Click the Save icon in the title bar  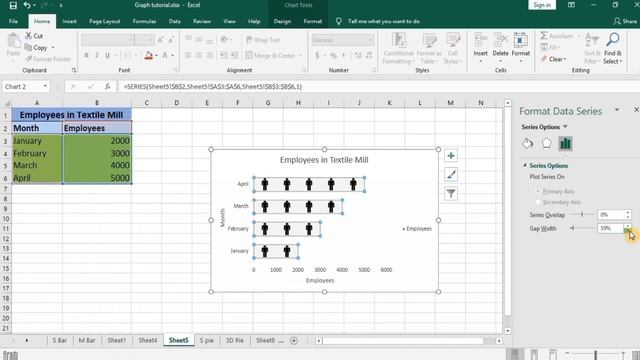[x=13, y=5]
